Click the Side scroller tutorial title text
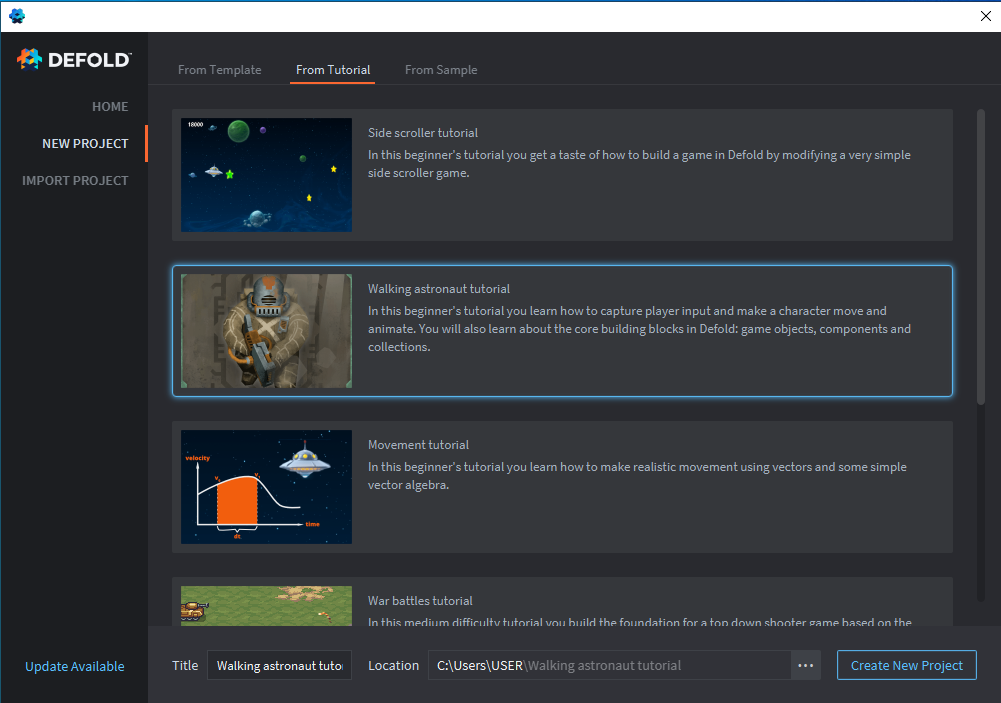The image size is (1001, 703). coord(423,133)
